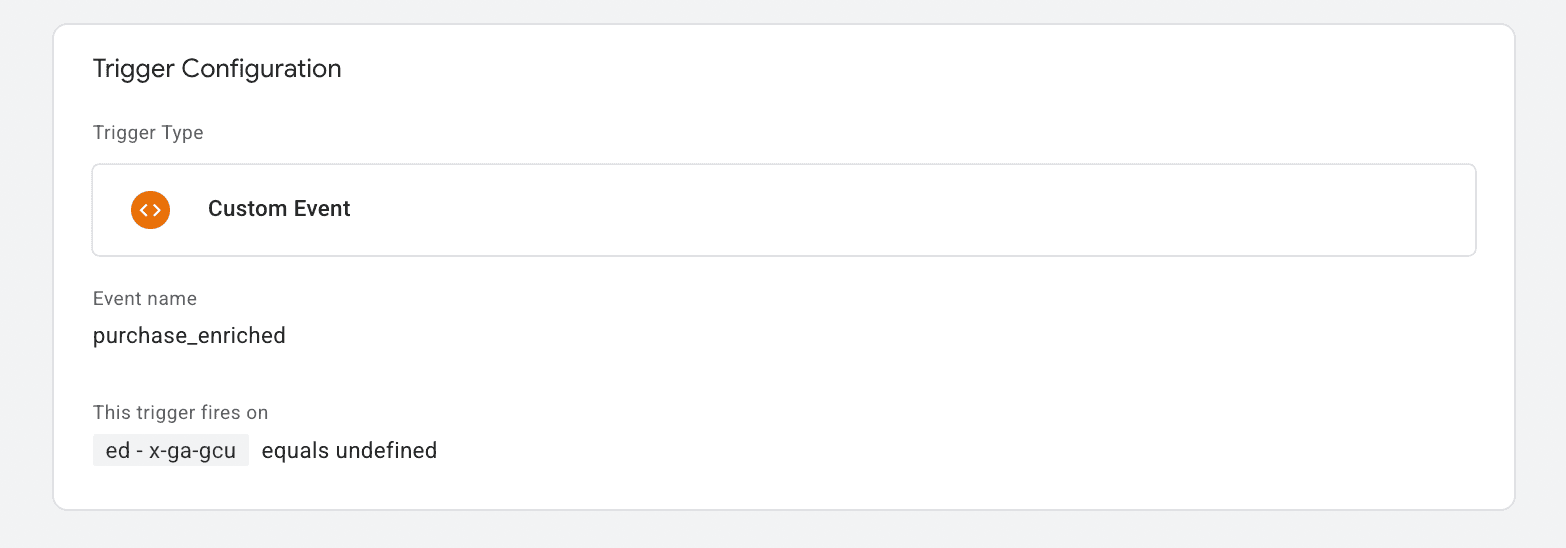This screenshot has width=1566, height=548.
Task: Select the purchase_enriched event name value
Action: tap(189, 336)
